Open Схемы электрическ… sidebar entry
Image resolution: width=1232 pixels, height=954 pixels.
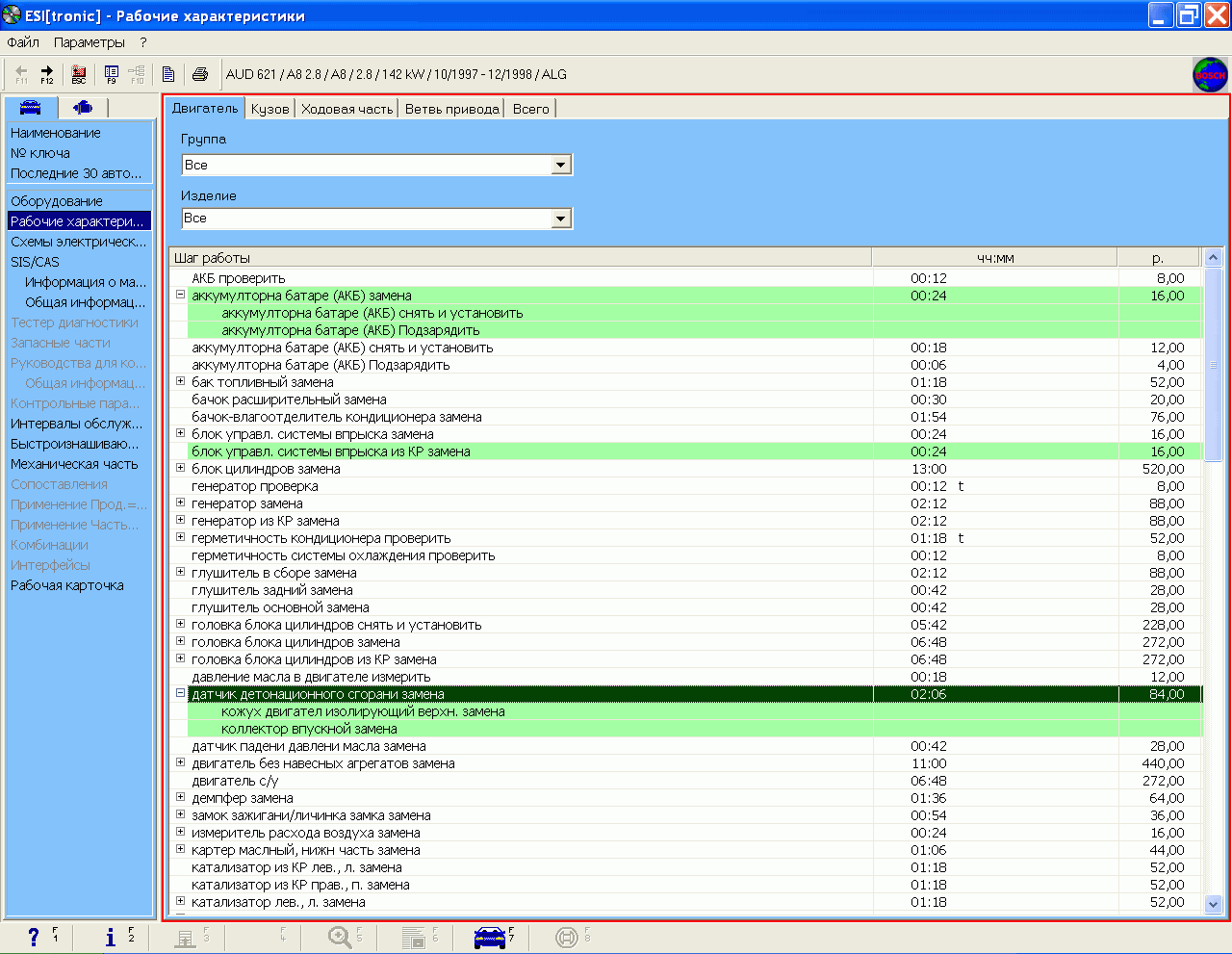pos(79,242)
